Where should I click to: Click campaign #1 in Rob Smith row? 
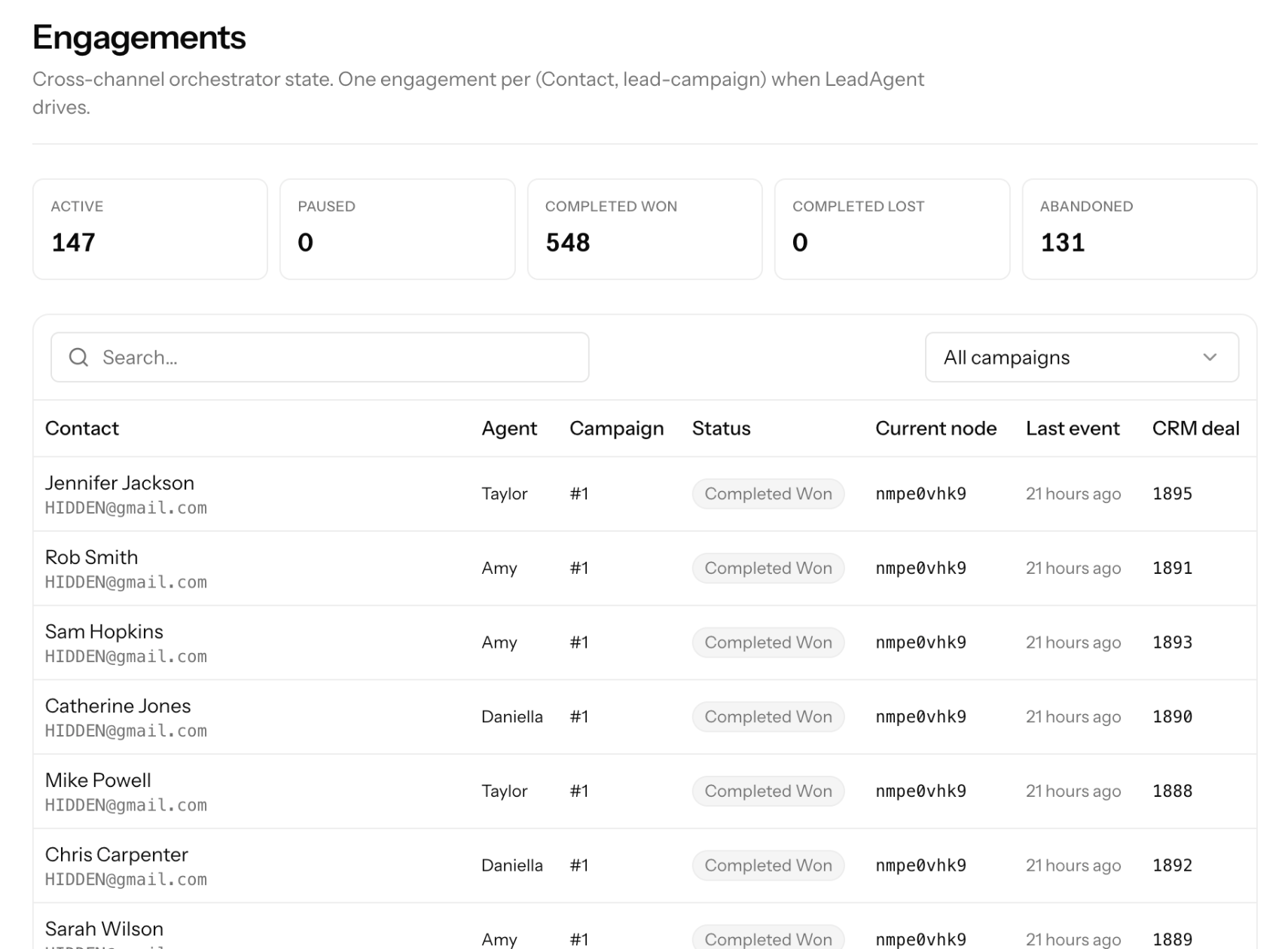pyautogui.click(x=578, y=568)
